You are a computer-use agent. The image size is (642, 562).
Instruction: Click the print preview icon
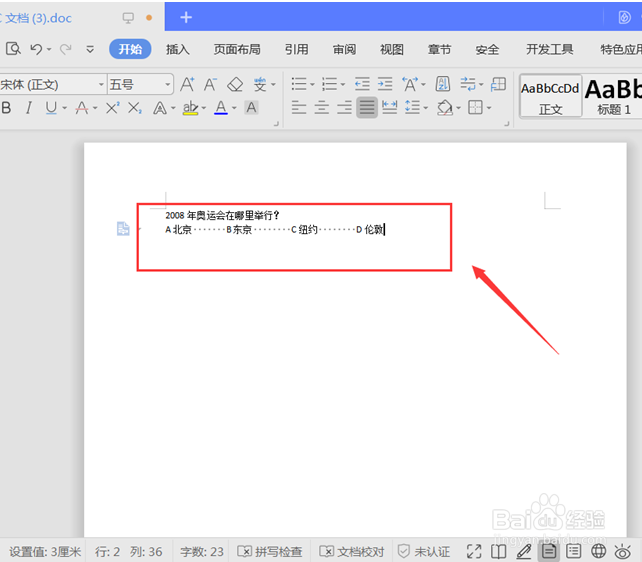coord(13,49)
